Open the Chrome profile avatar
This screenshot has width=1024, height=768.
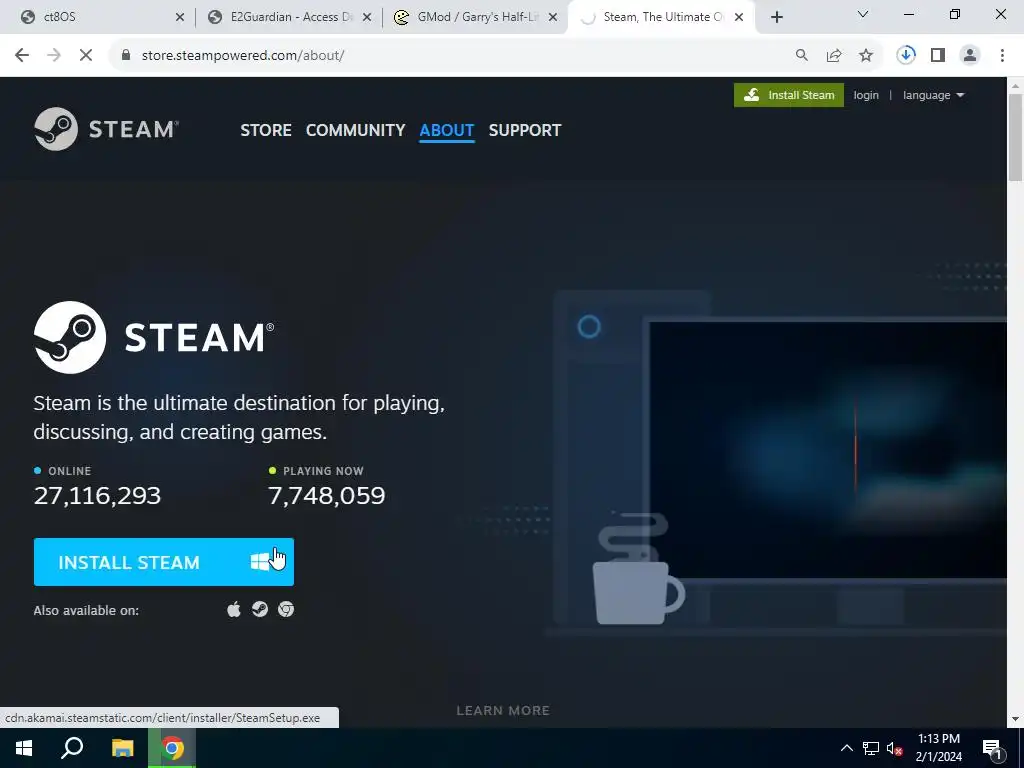(x=970, y=56)
